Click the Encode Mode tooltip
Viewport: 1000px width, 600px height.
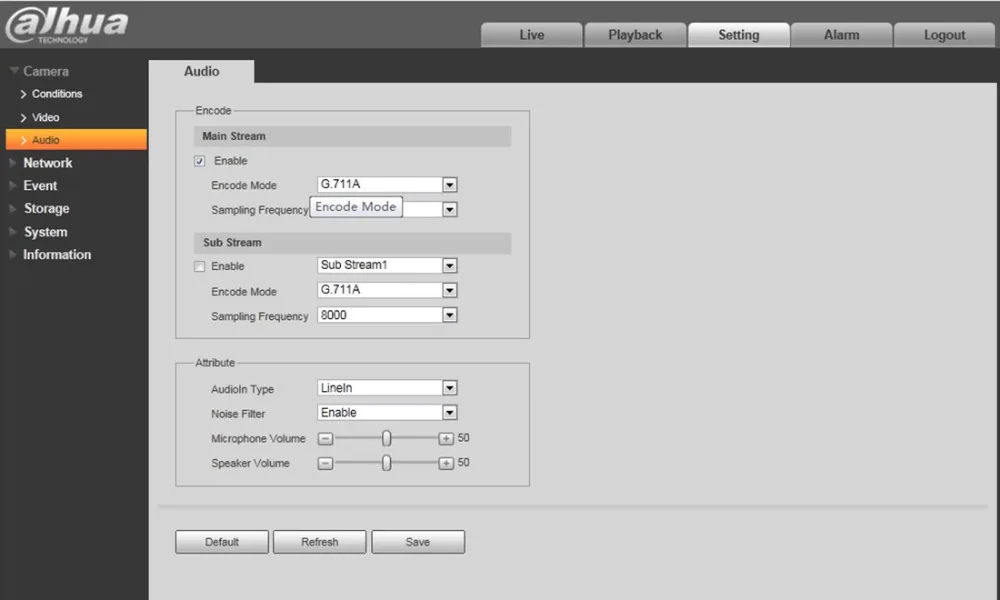[356, 207]
